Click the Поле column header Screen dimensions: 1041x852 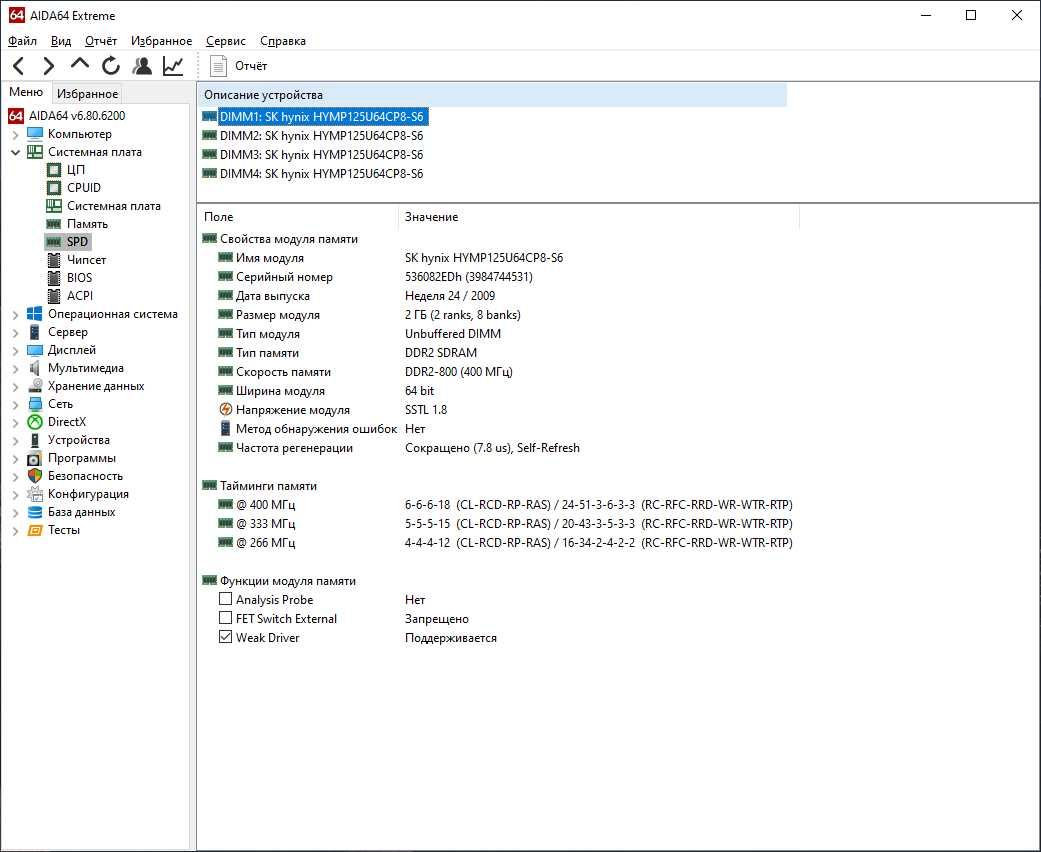tap(298, 217)
